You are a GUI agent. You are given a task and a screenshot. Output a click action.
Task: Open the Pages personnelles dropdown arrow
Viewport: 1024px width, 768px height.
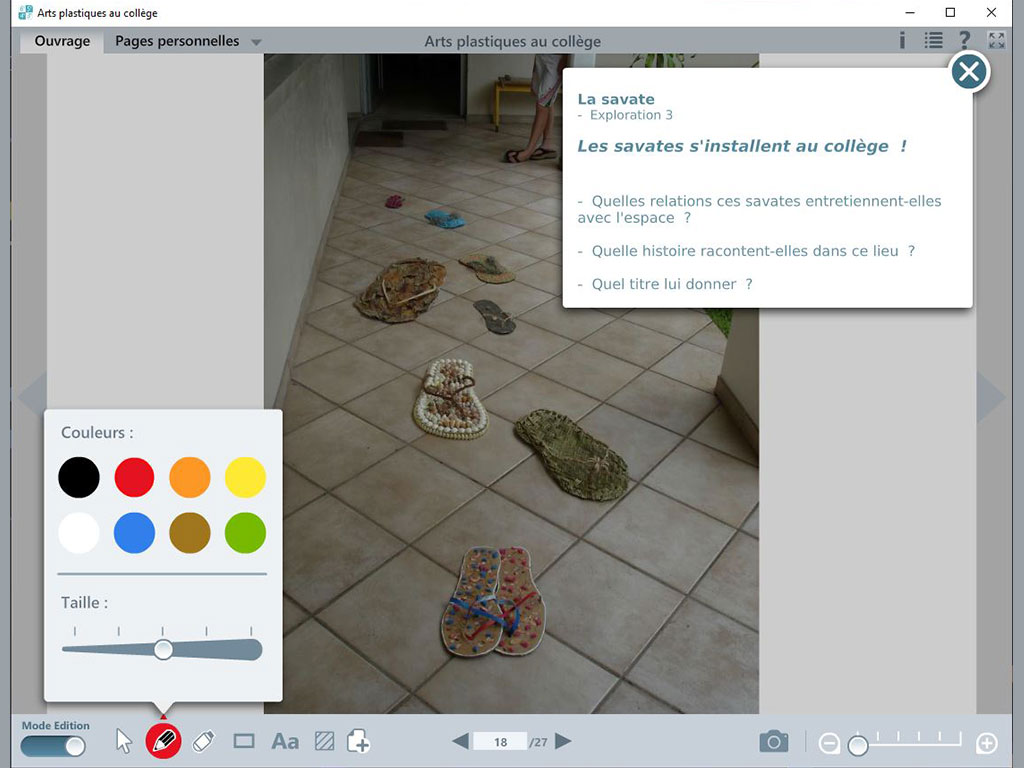coord(257,42)
